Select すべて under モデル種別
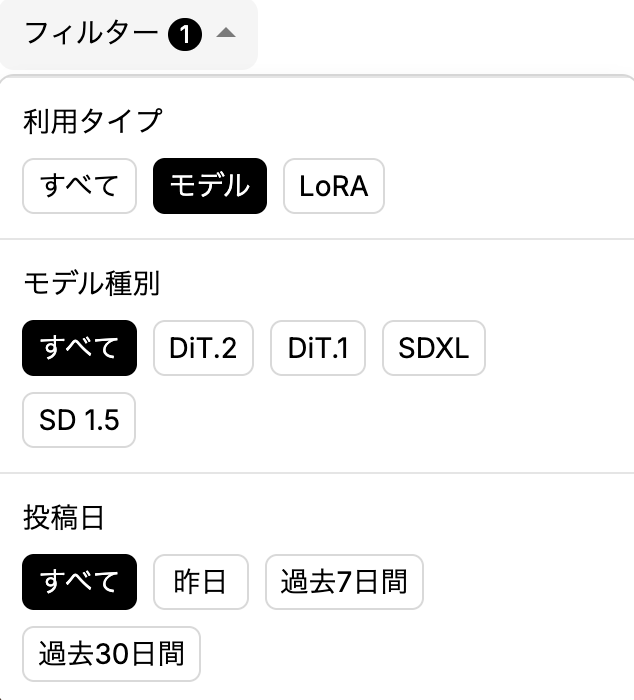The image size is (634, 700). [x=79, y=348]
